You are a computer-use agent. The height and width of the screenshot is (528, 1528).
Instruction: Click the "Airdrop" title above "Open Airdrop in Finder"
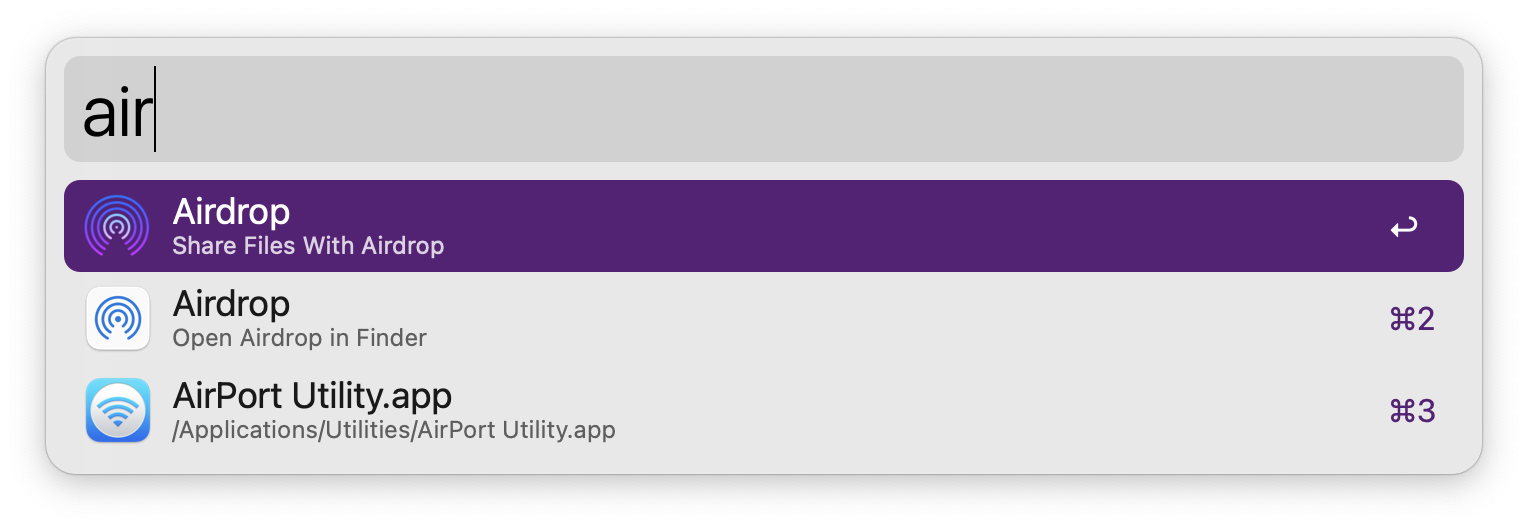click(x=231, y=303)
